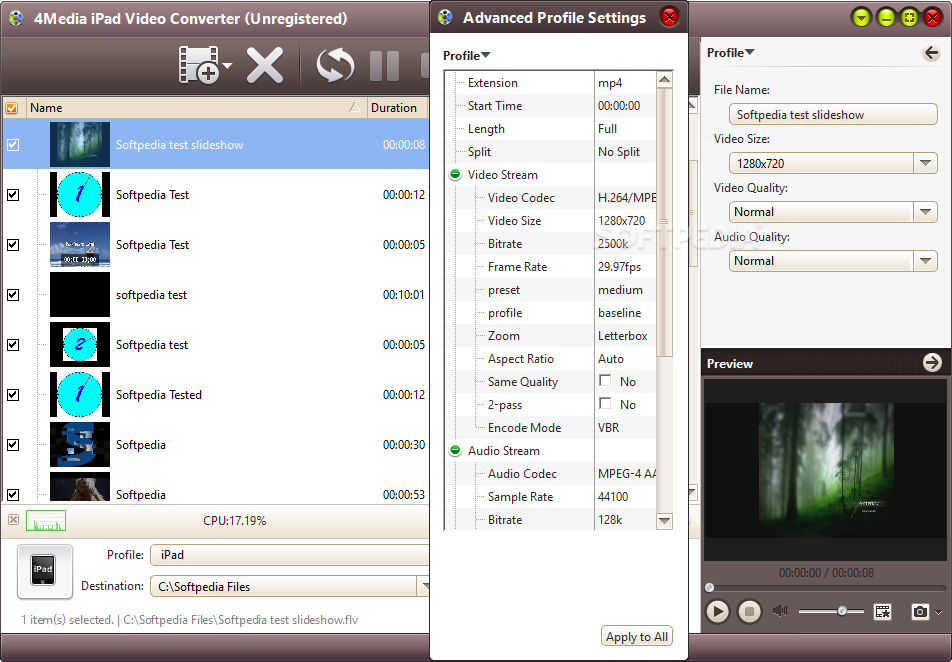Image resolution: width=952 pixels, height=662 pixels.
Task: Stop the preview playback
Action: (x=750, y=611)
